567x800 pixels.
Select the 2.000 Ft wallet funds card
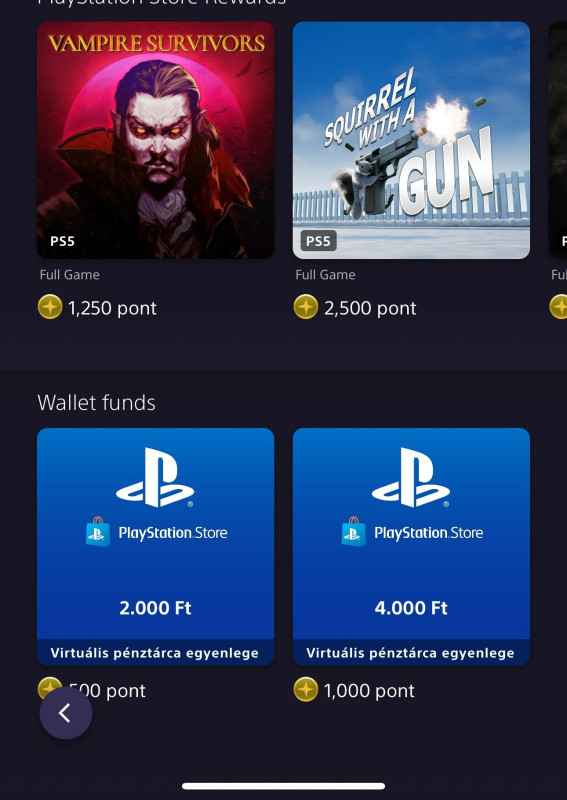click(156, 546)
